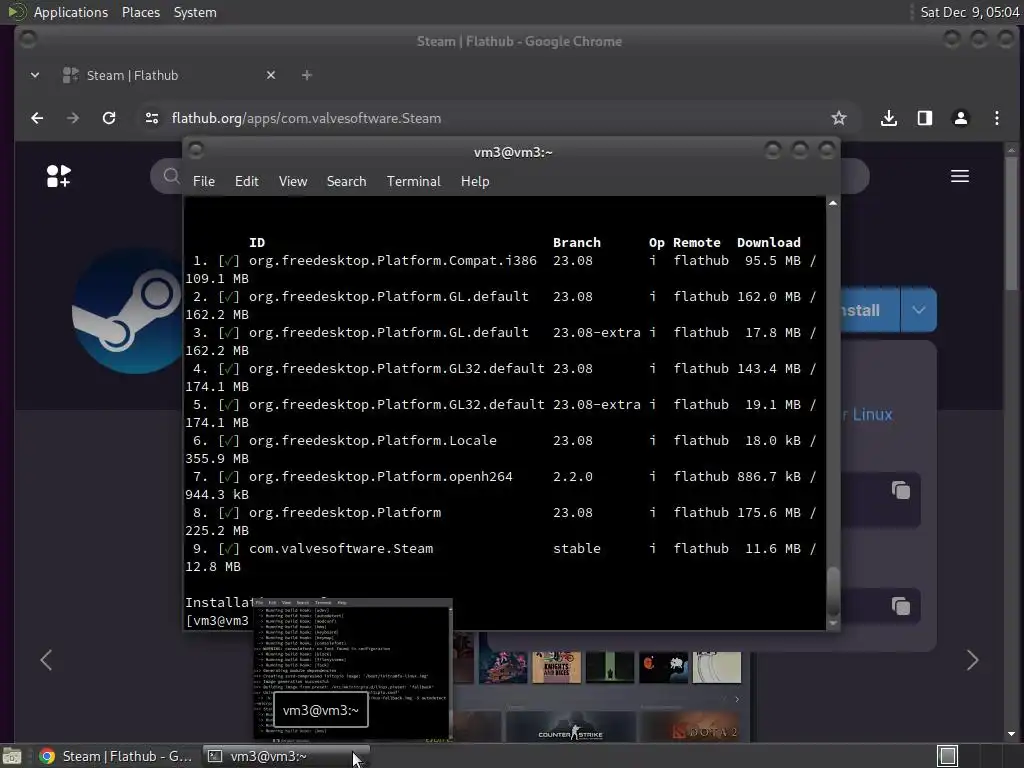Open the Places menu in top panel
The width and height of the screenshot is (1024, 768).
tap(140, 12)
